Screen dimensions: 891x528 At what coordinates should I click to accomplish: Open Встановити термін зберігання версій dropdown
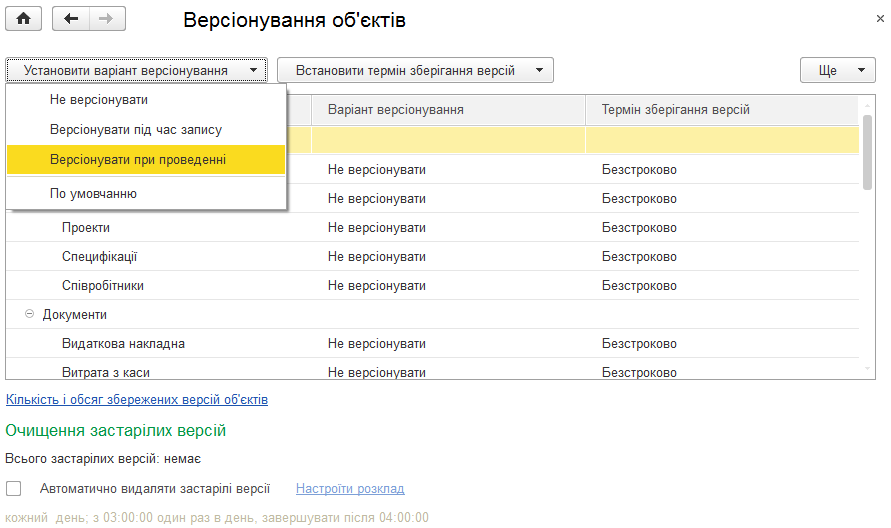click(415, 70)
